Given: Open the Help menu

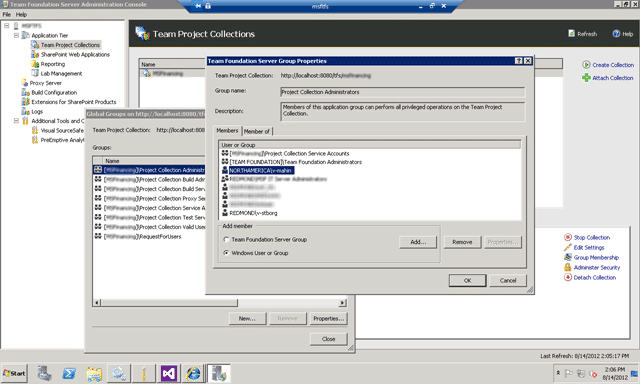Looking at the screenshot, I should [x=21, y=14].
